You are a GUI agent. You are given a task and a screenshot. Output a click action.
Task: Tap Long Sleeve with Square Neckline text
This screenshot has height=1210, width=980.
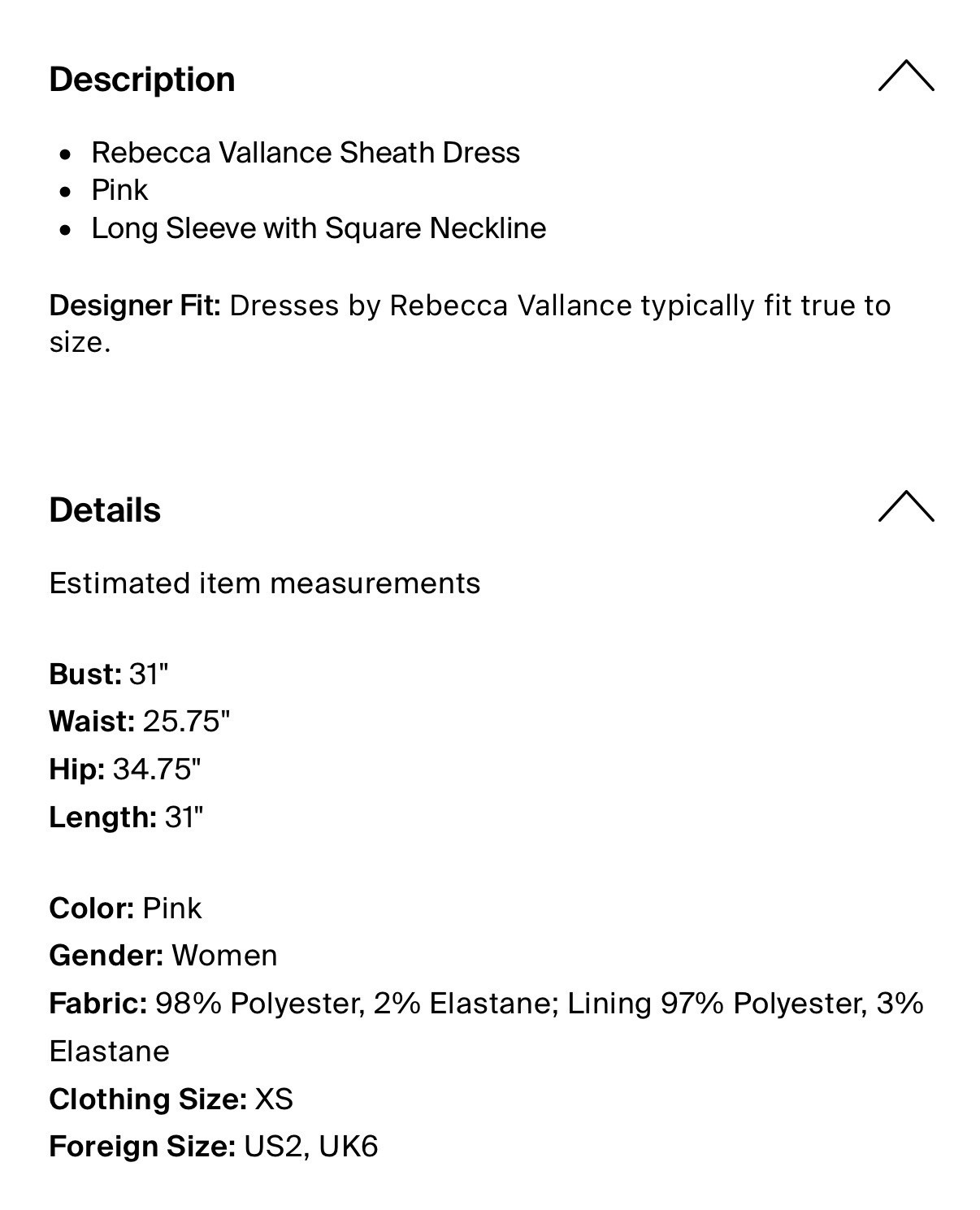319,228
